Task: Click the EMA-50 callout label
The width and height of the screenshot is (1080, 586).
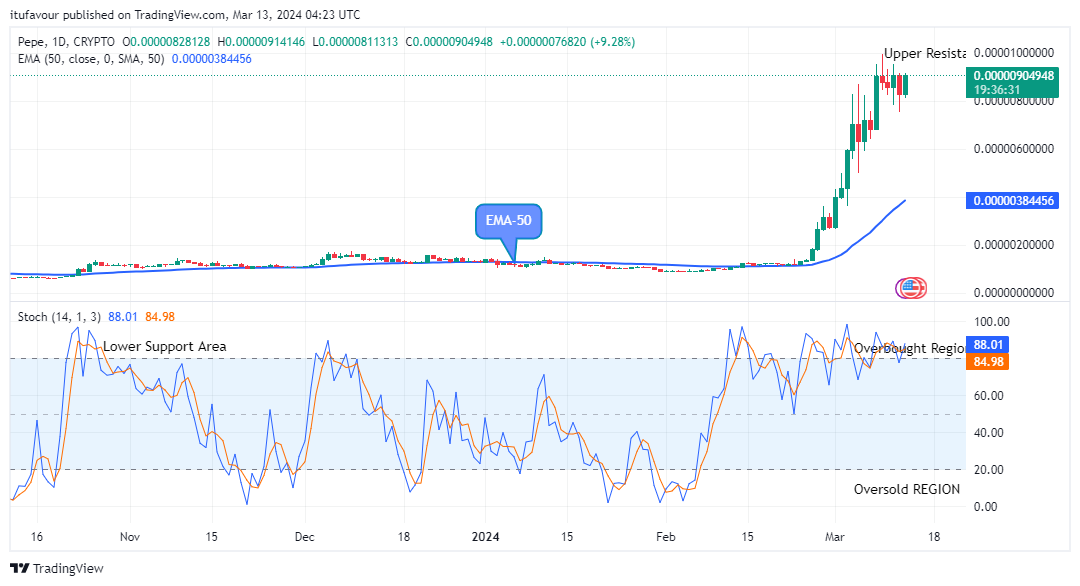Action: tap(508, 221)
